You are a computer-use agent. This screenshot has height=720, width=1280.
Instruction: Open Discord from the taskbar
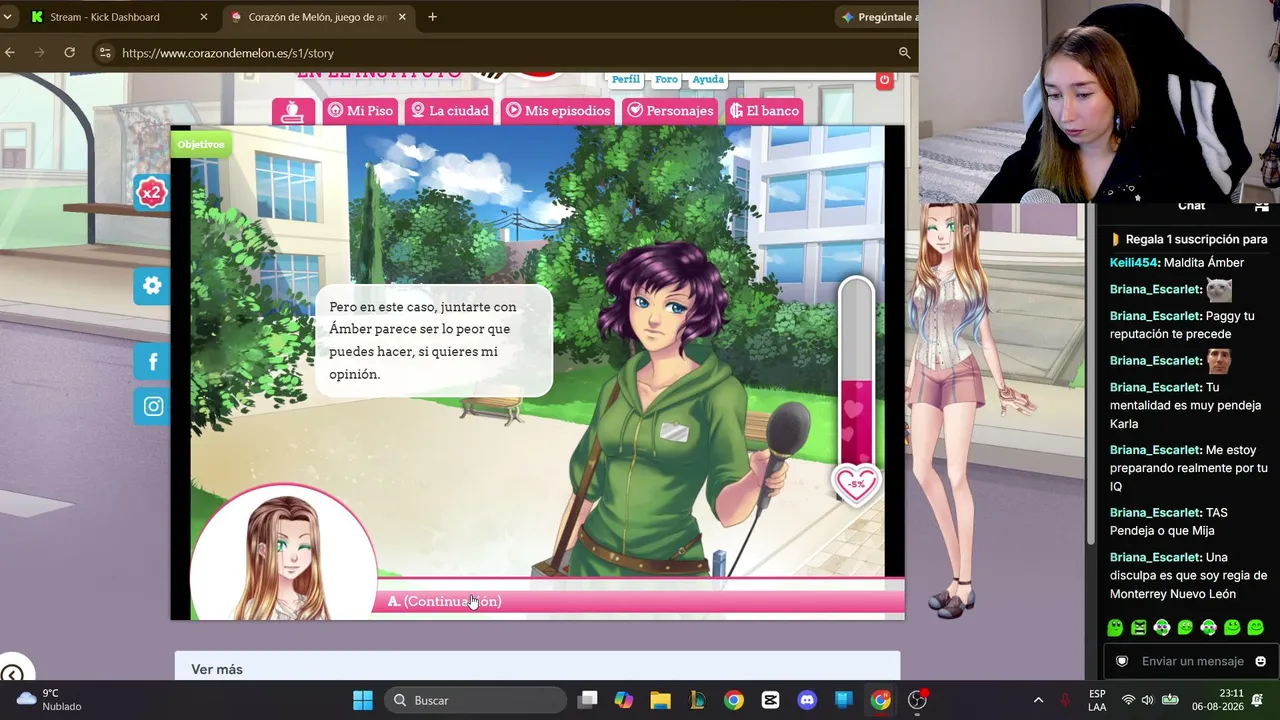pyautogui.click(x=807, y=700)
